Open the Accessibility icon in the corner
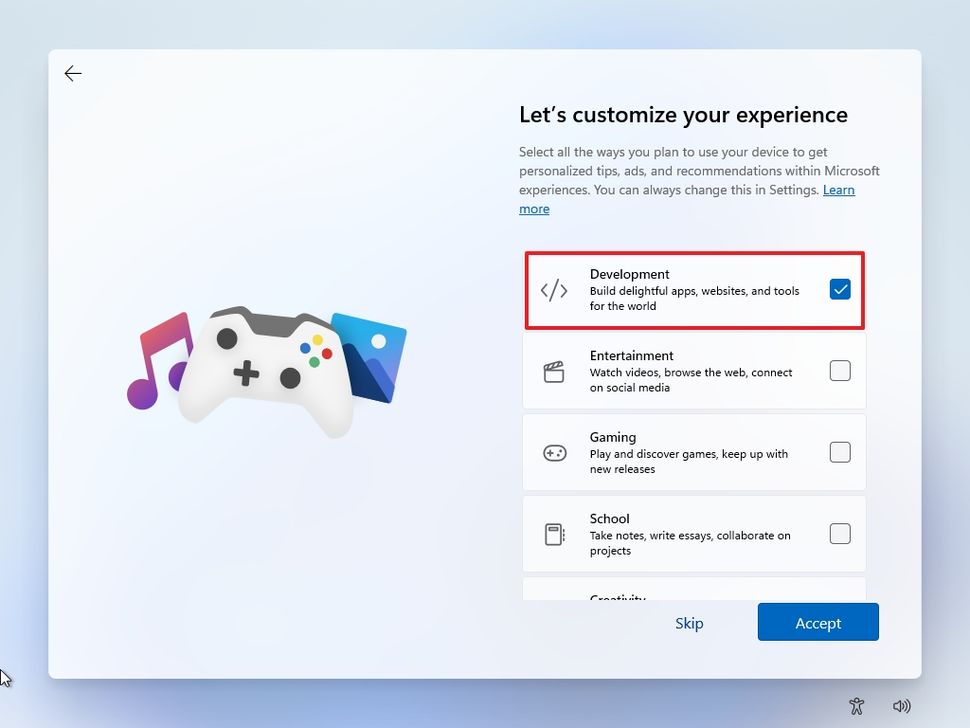The width and height of the screenshot is (970, 728). [856, 706]
